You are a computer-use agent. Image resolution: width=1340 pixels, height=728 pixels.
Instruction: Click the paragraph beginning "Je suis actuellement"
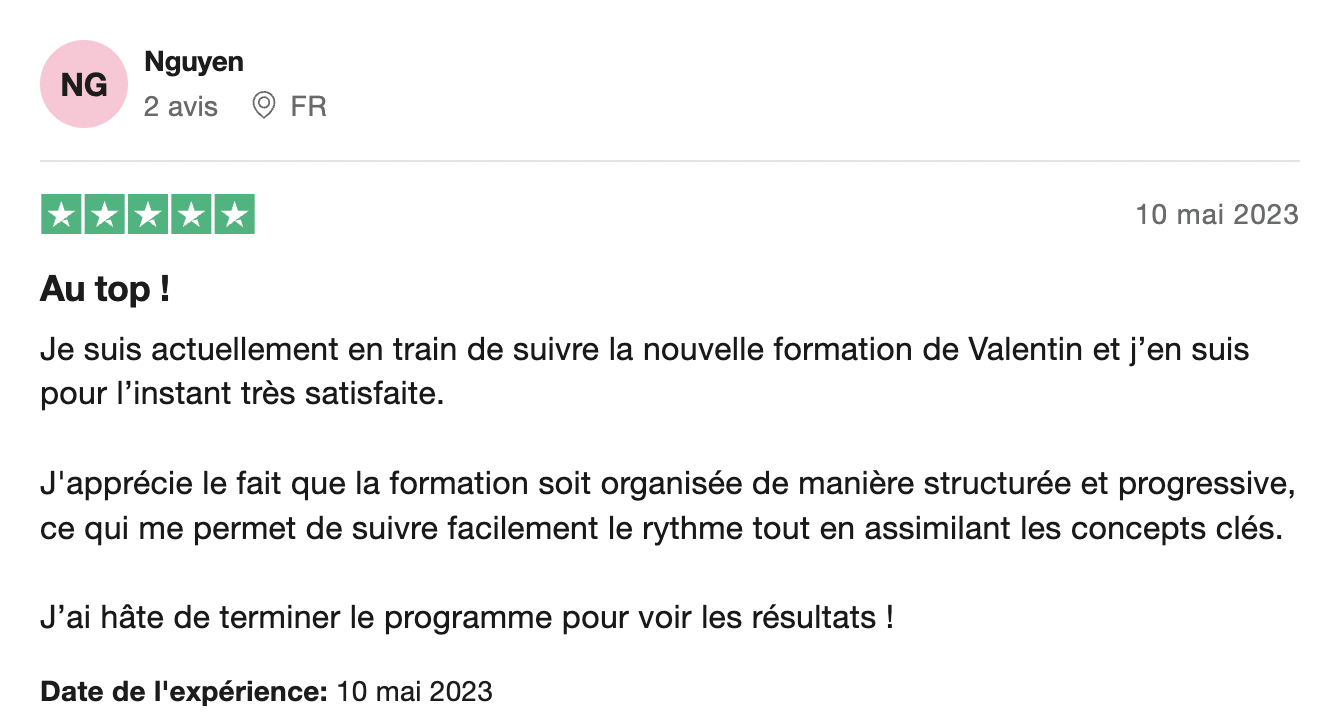[644, 371]
